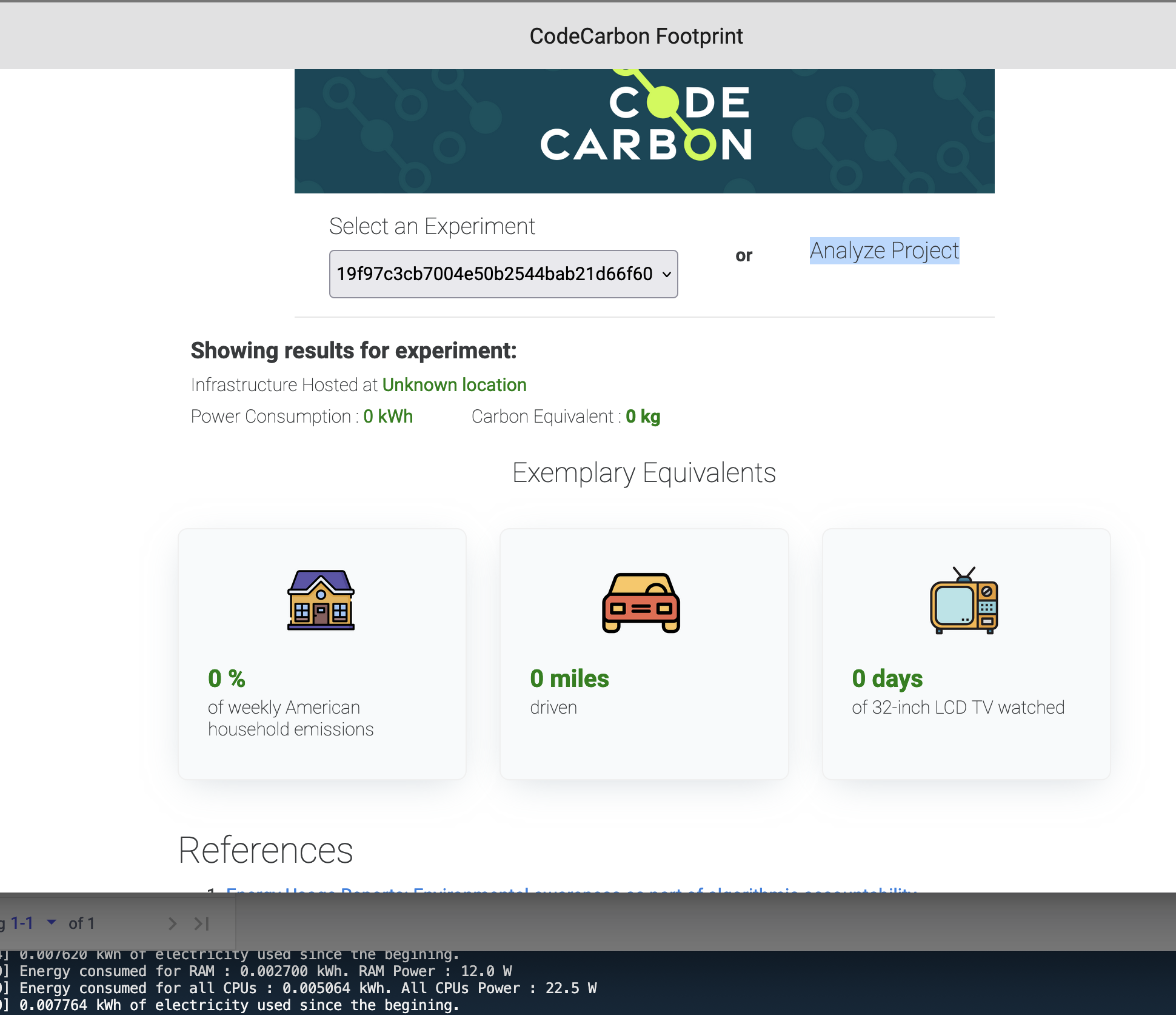
Task: Click the Power Consumption 0 kWh value
Action: 387,416
